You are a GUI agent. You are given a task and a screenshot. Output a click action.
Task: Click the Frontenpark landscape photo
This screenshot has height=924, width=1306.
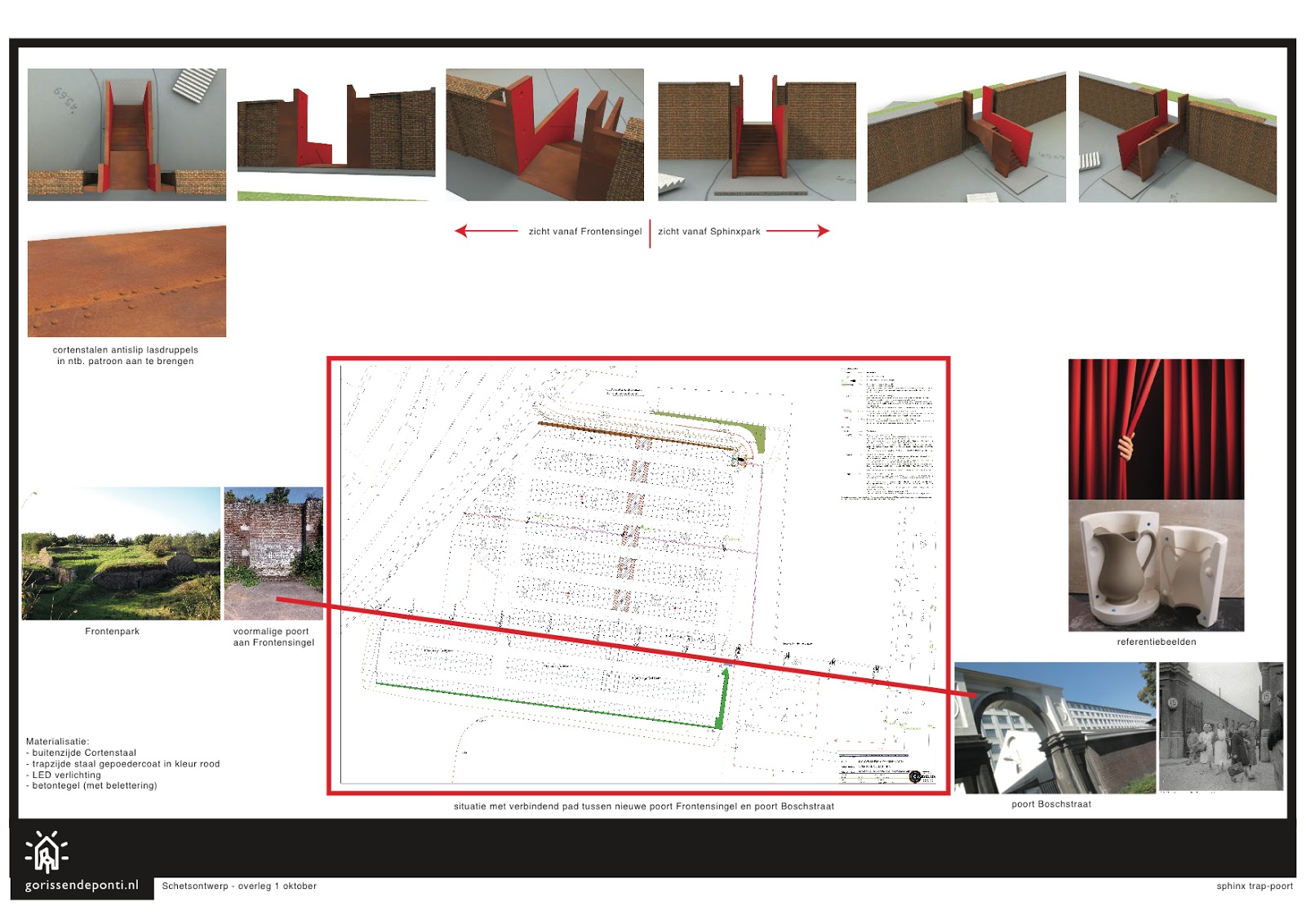point(121,553)
